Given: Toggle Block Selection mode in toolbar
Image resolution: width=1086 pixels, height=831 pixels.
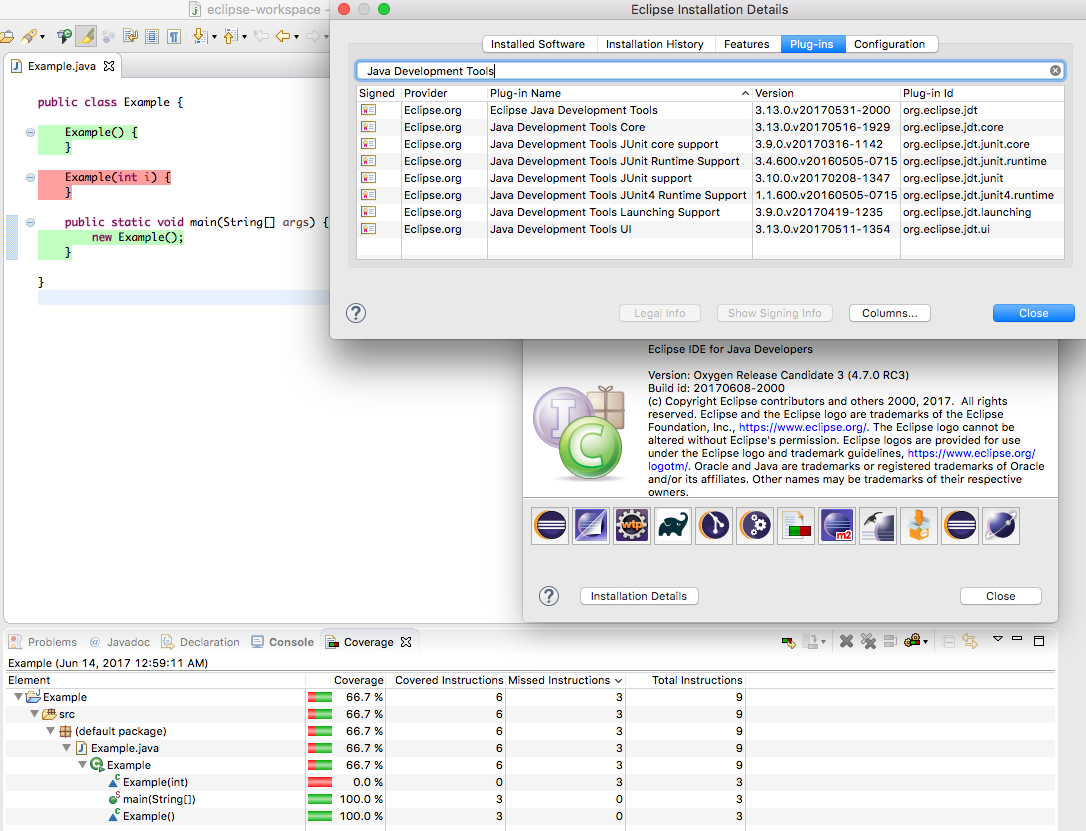Looking at the screenshot, I should pos(152,36).
